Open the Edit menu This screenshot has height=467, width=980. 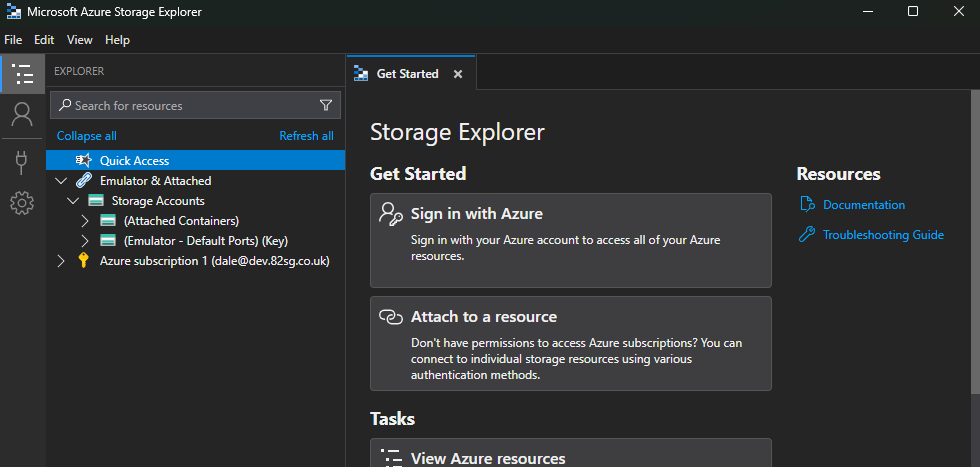pyautogui.click(x=44, y=40)
